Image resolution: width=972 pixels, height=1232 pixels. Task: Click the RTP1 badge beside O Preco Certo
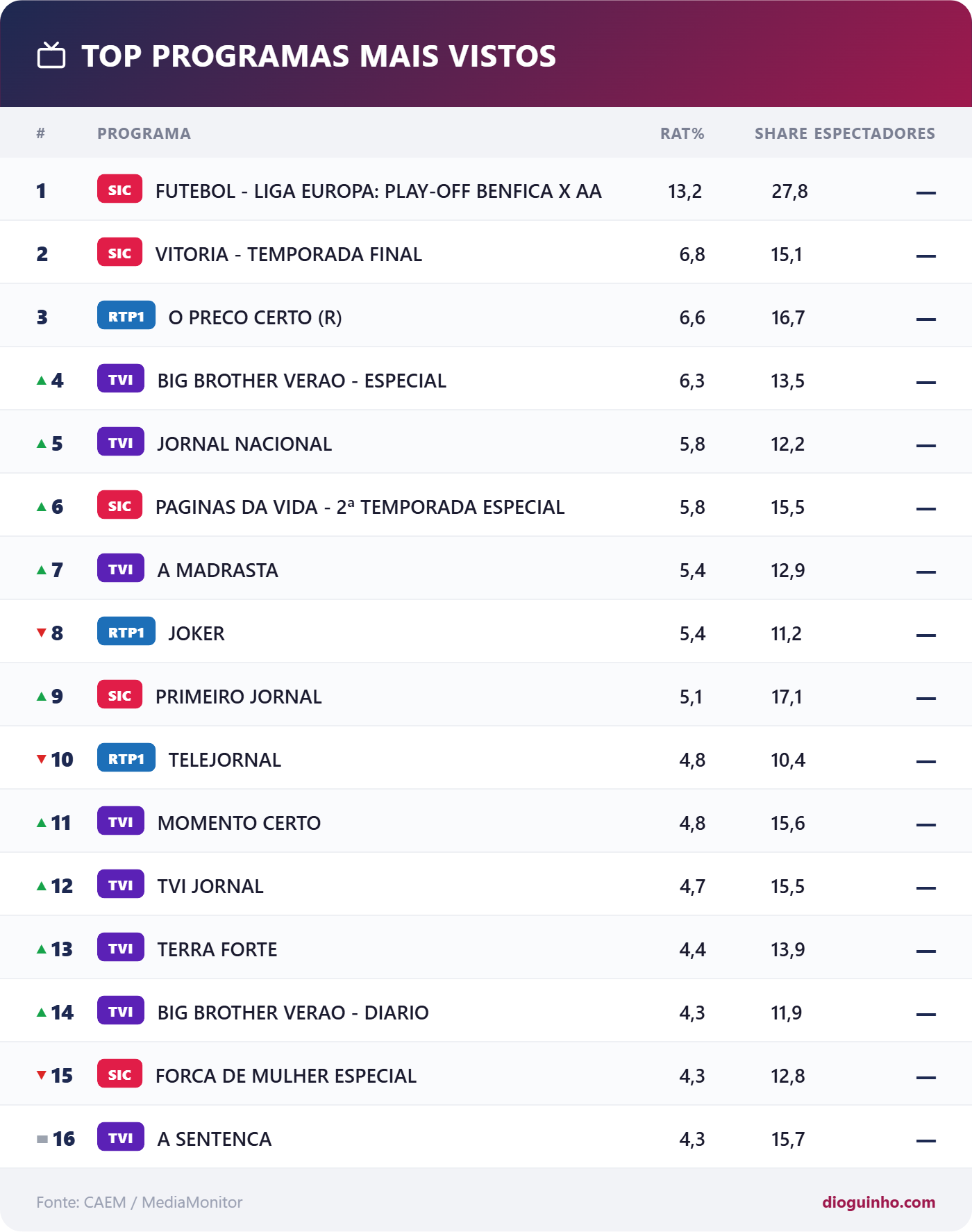pyautogui.click(x=126, y=316)
